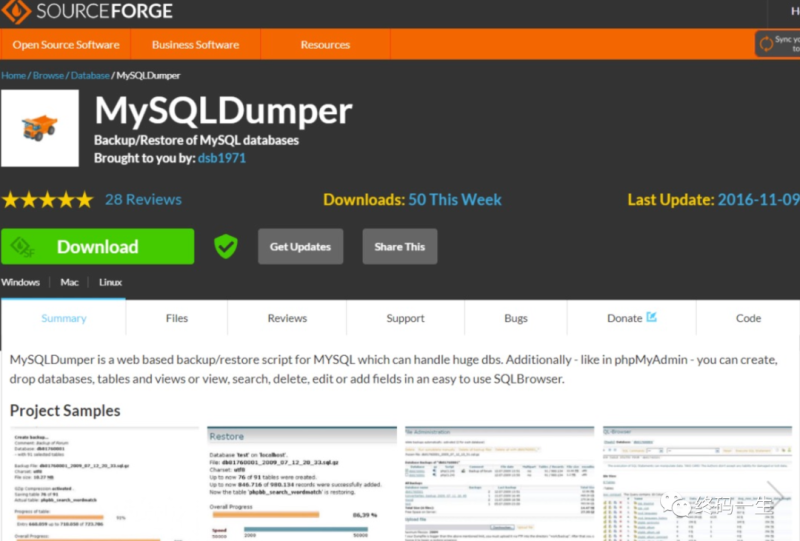Switch to the Summary tab
This screenshot has width=800, height=541.
[x=64, y=318]
